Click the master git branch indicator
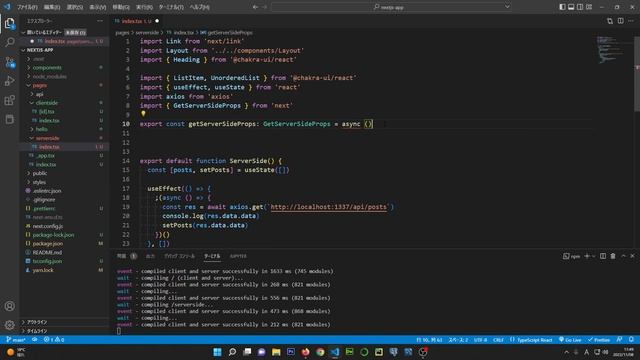 point(16,340)
